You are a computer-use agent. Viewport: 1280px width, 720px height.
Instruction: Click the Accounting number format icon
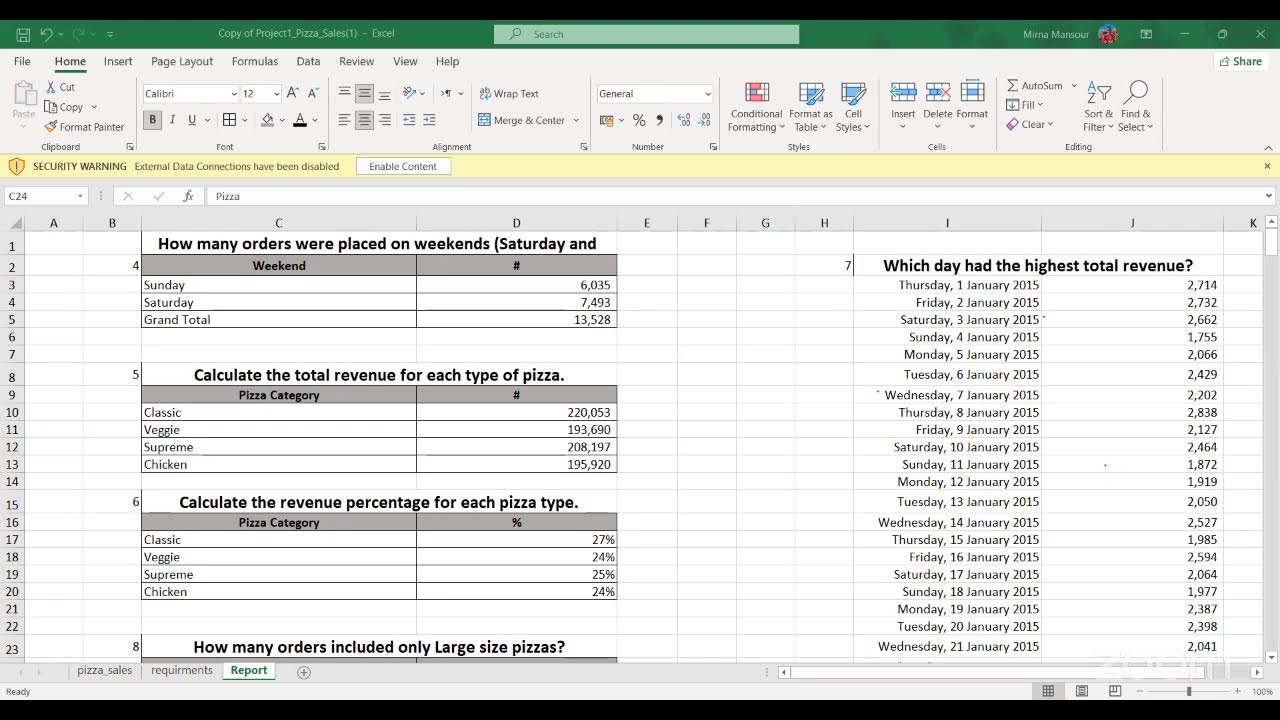tap(607, 120)
